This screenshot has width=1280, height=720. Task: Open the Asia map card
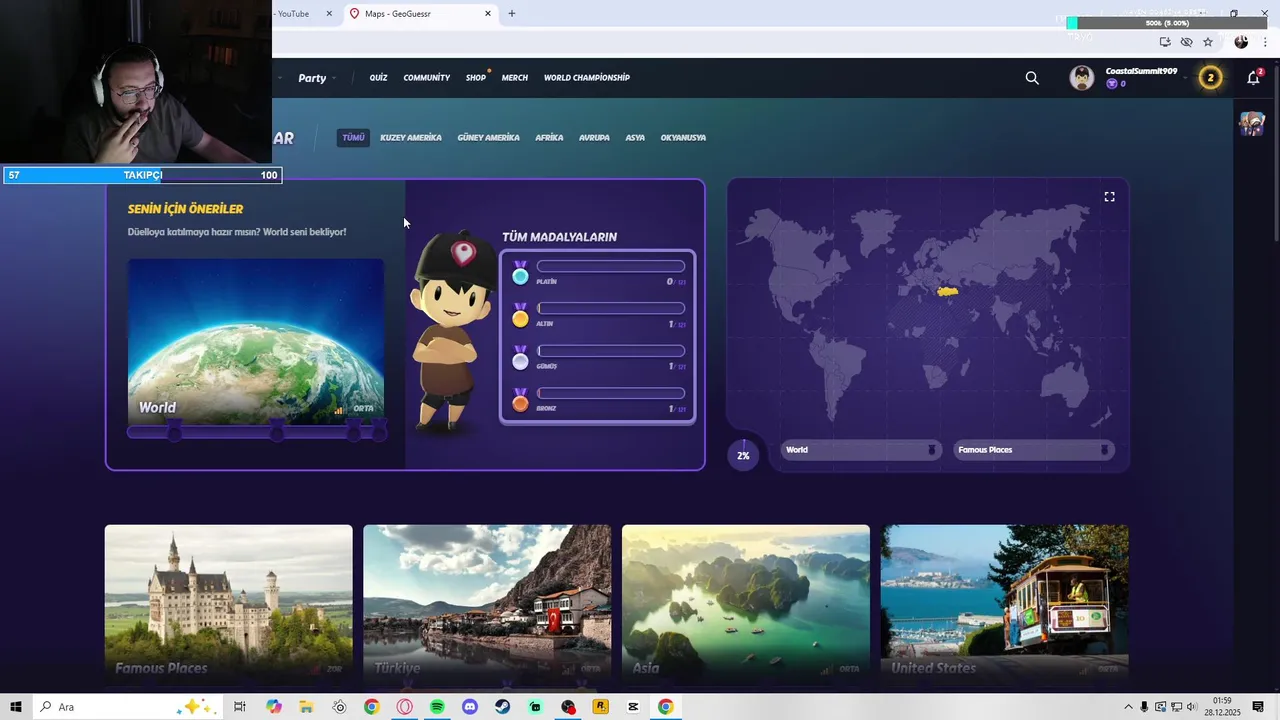[x=746, y=604]
